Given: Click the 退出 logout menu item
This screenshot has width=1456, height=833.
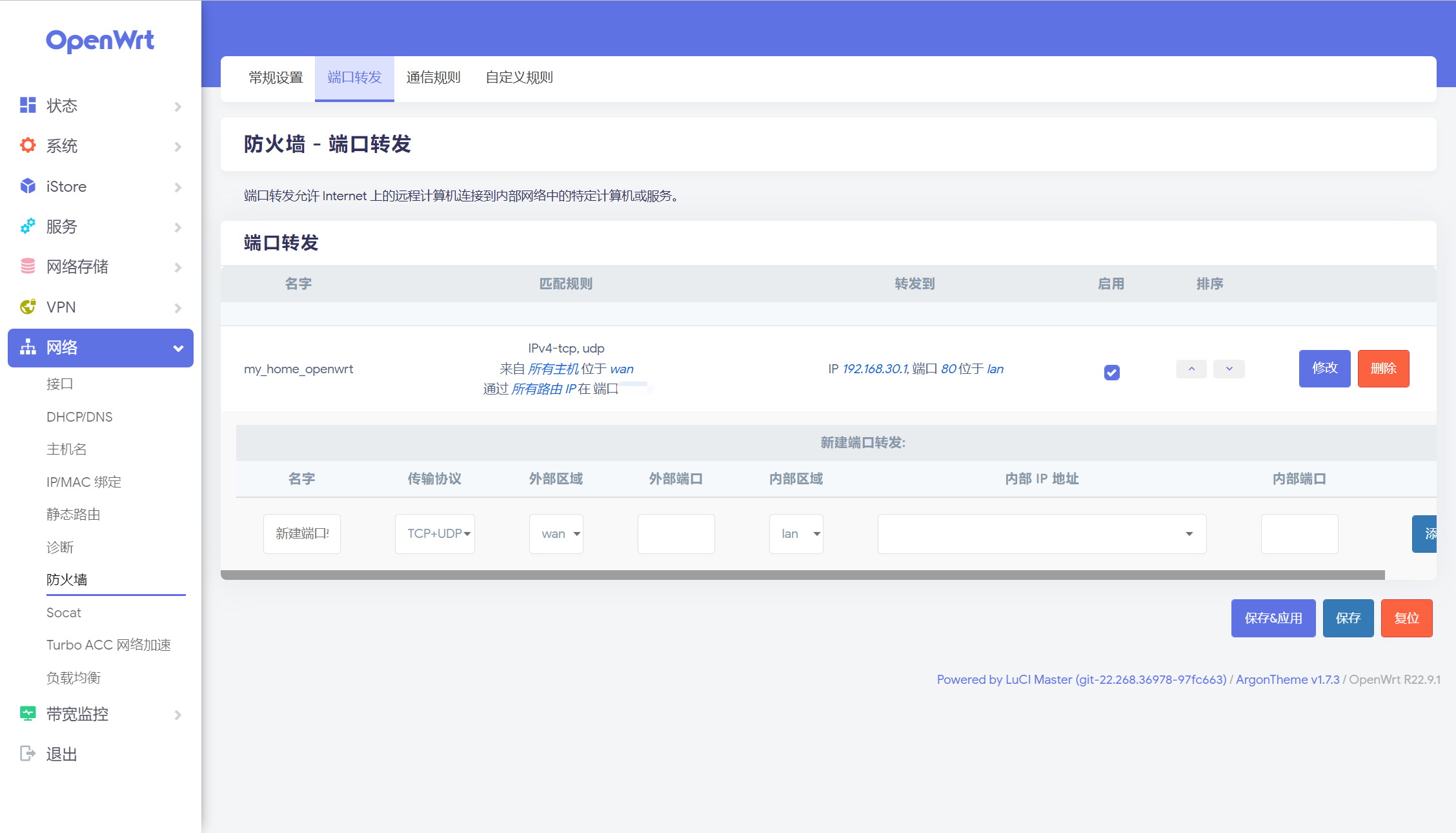Looking at the screenshot, I should [61, 754].
